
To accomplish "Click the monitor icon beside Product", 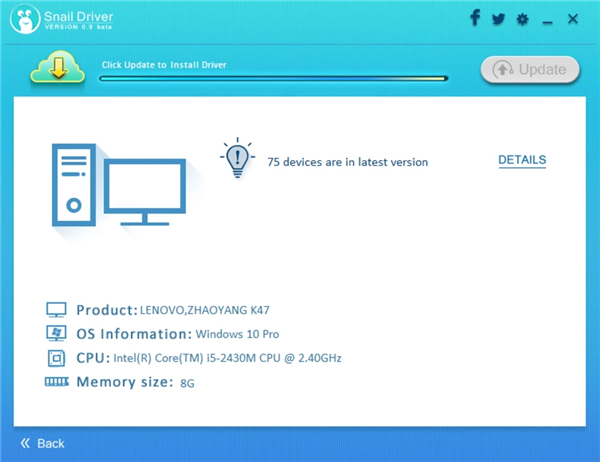I will [x=56, y=310].
